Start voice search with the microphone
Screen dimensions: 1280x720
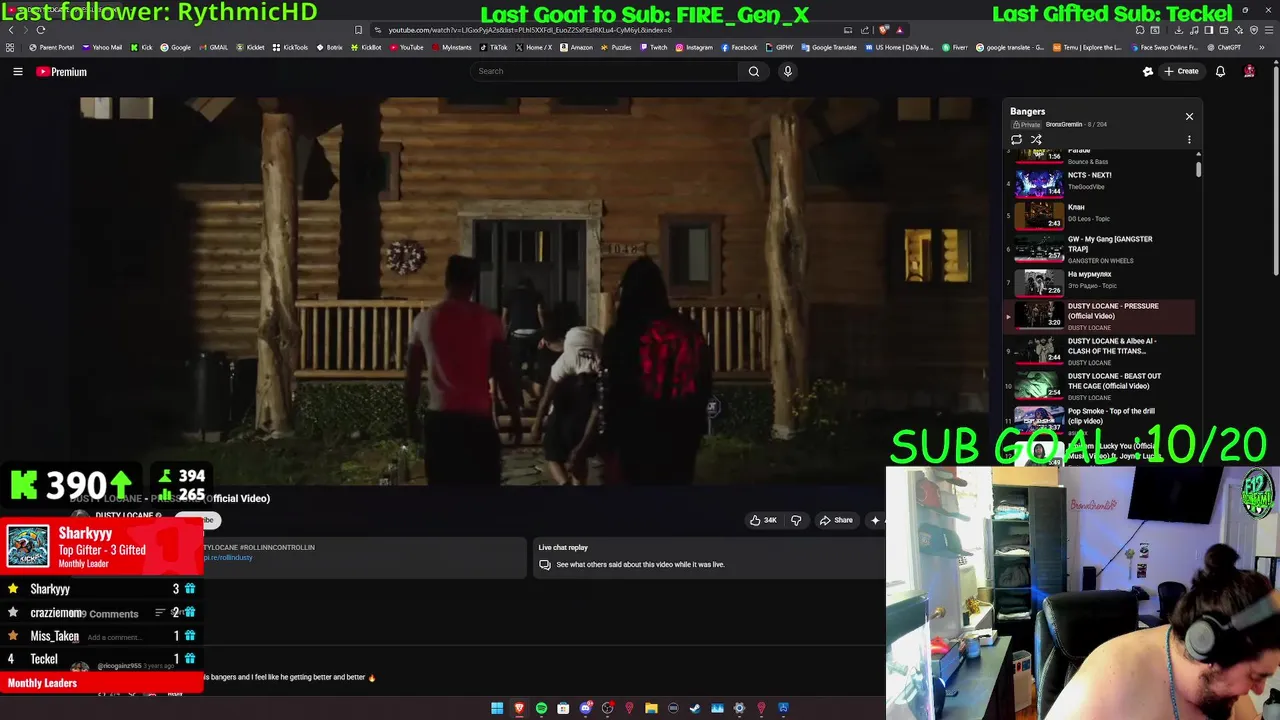point(788,71)
